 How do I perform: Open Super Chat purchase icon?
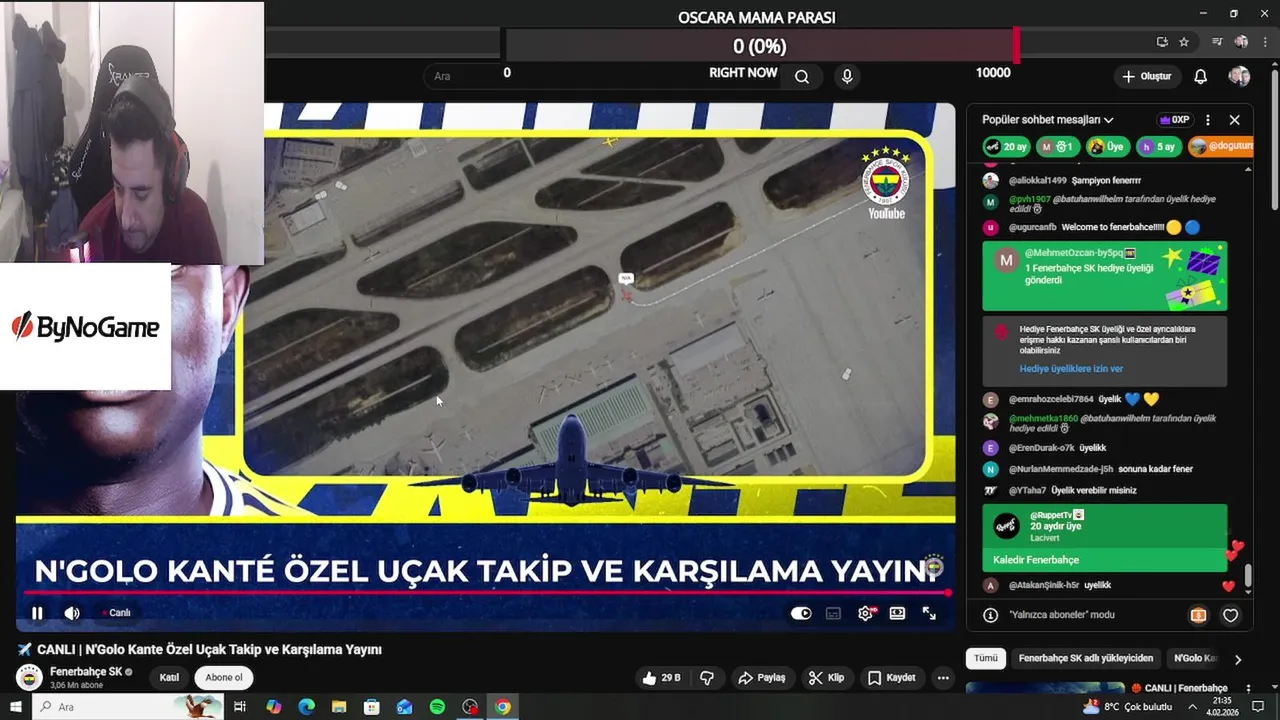pos(1198,615)
